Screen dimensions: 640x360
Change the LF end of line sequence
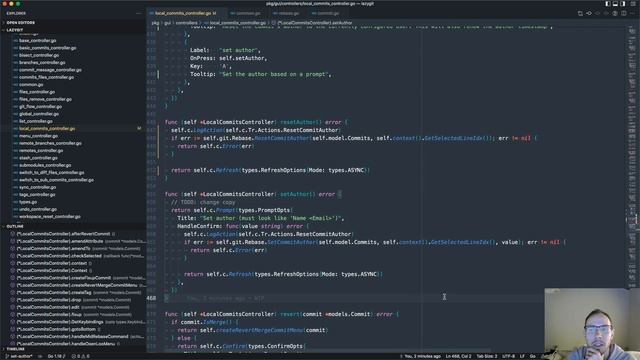point(522,356)
